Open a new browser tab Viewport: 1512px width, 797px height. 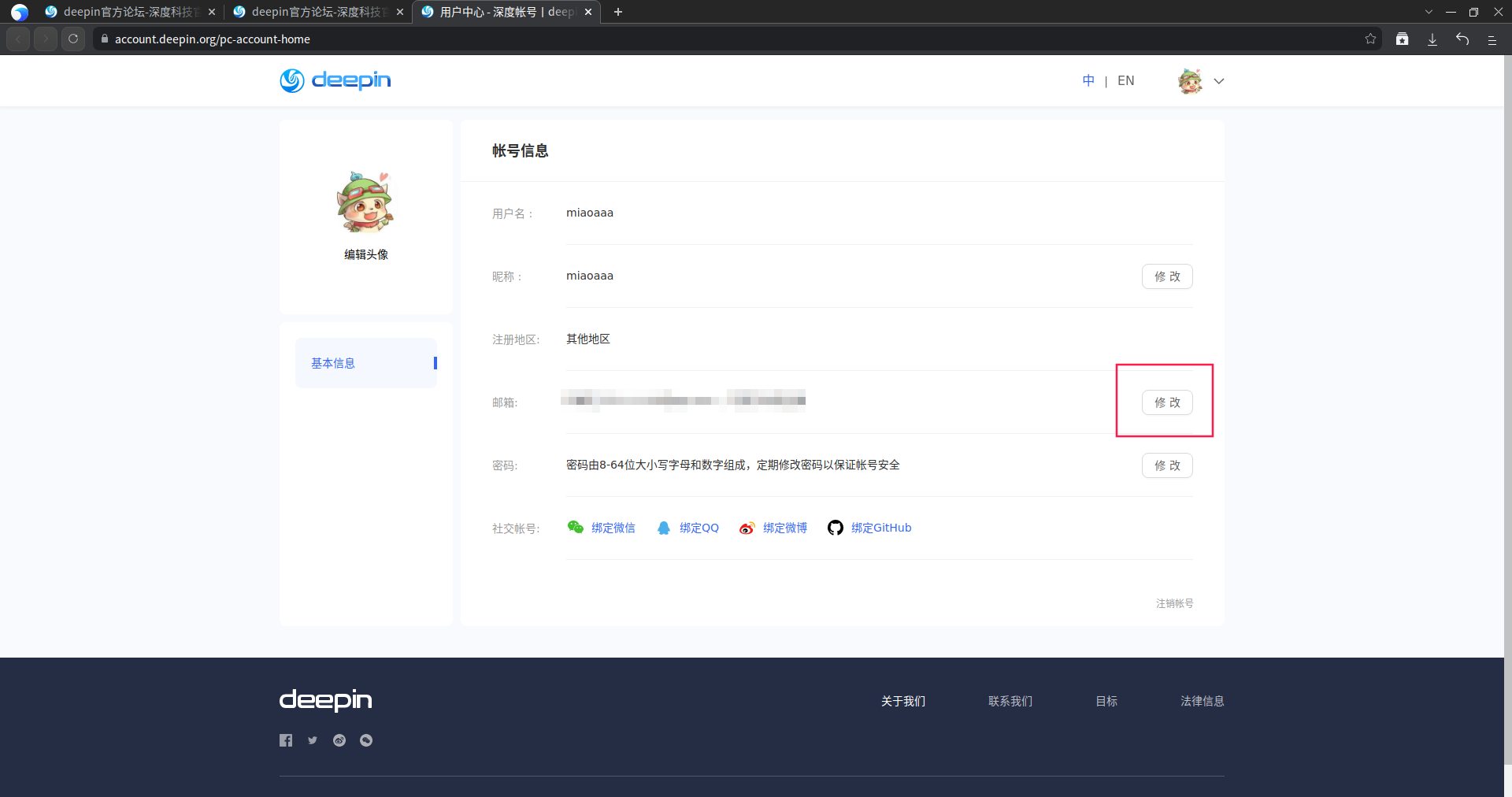tap(618, 12)
